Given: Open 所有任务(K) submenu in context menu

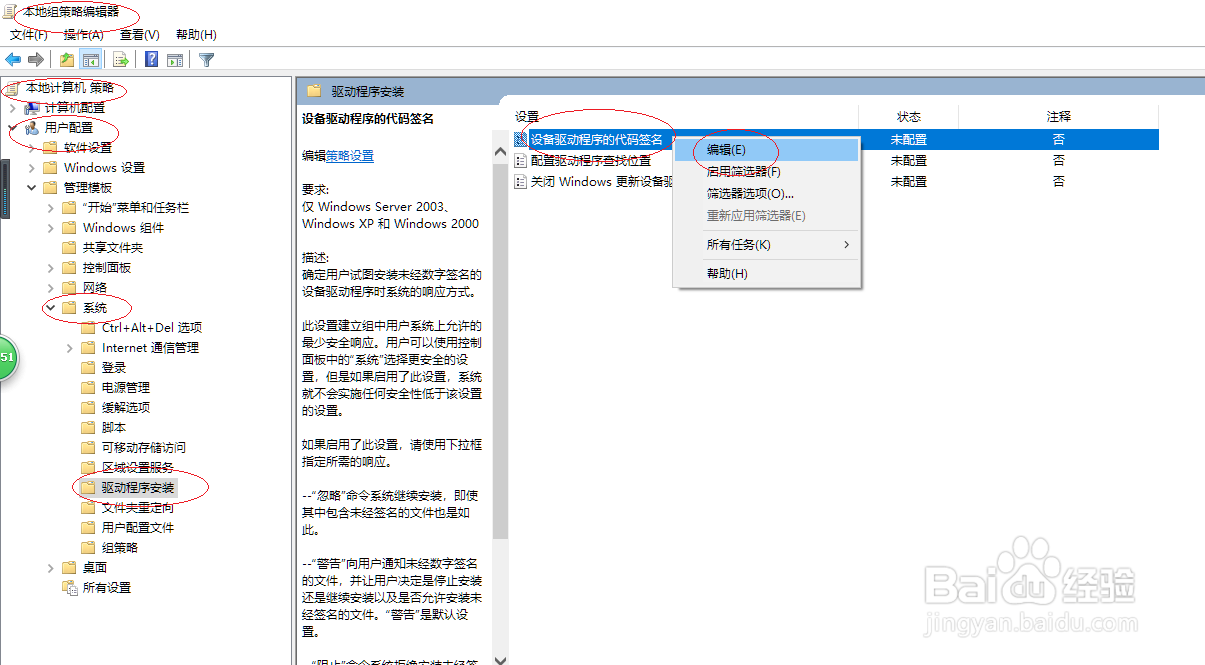Looking at the screenshot, I should click(x=767, y=245).
